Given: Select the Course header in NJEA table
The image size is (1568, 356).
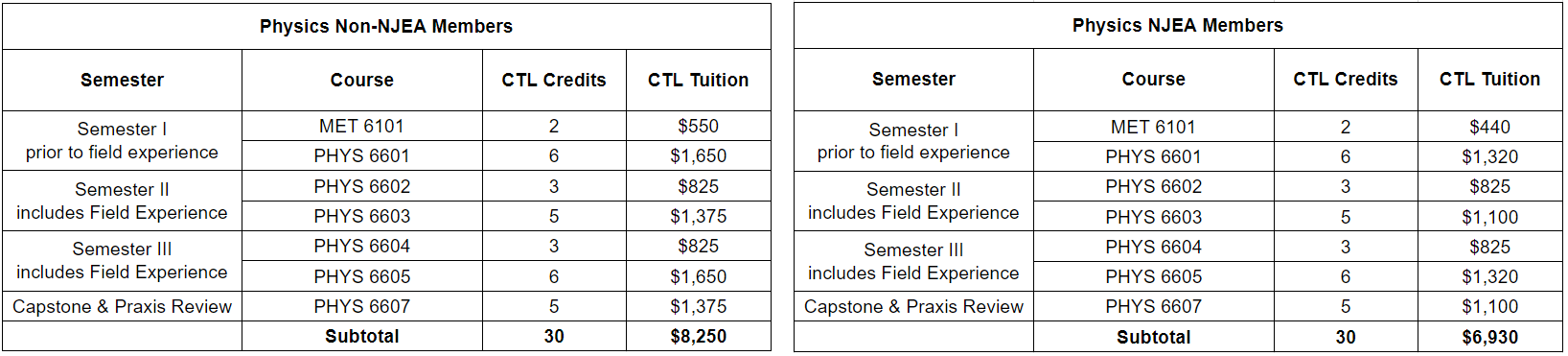Looking at the screenshot, I should pos(1153,79).
